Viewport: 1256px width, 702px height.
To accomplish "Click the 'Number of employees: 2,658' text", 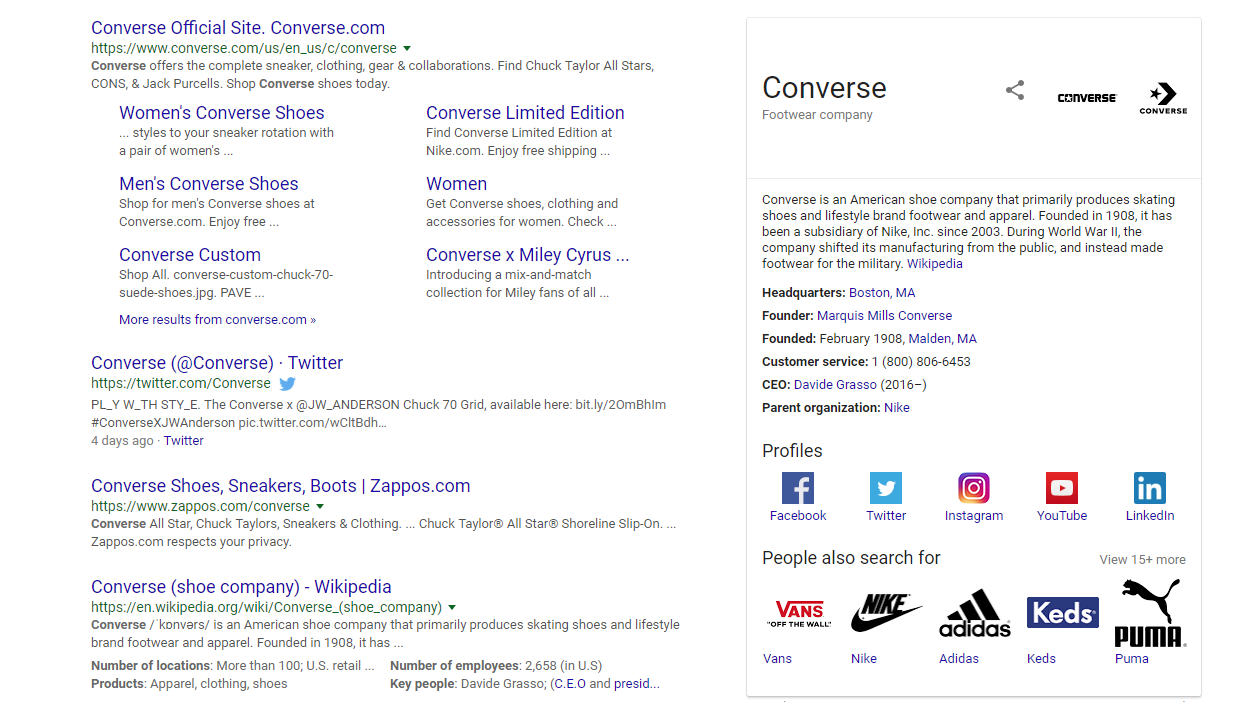I will pos(496,666).
